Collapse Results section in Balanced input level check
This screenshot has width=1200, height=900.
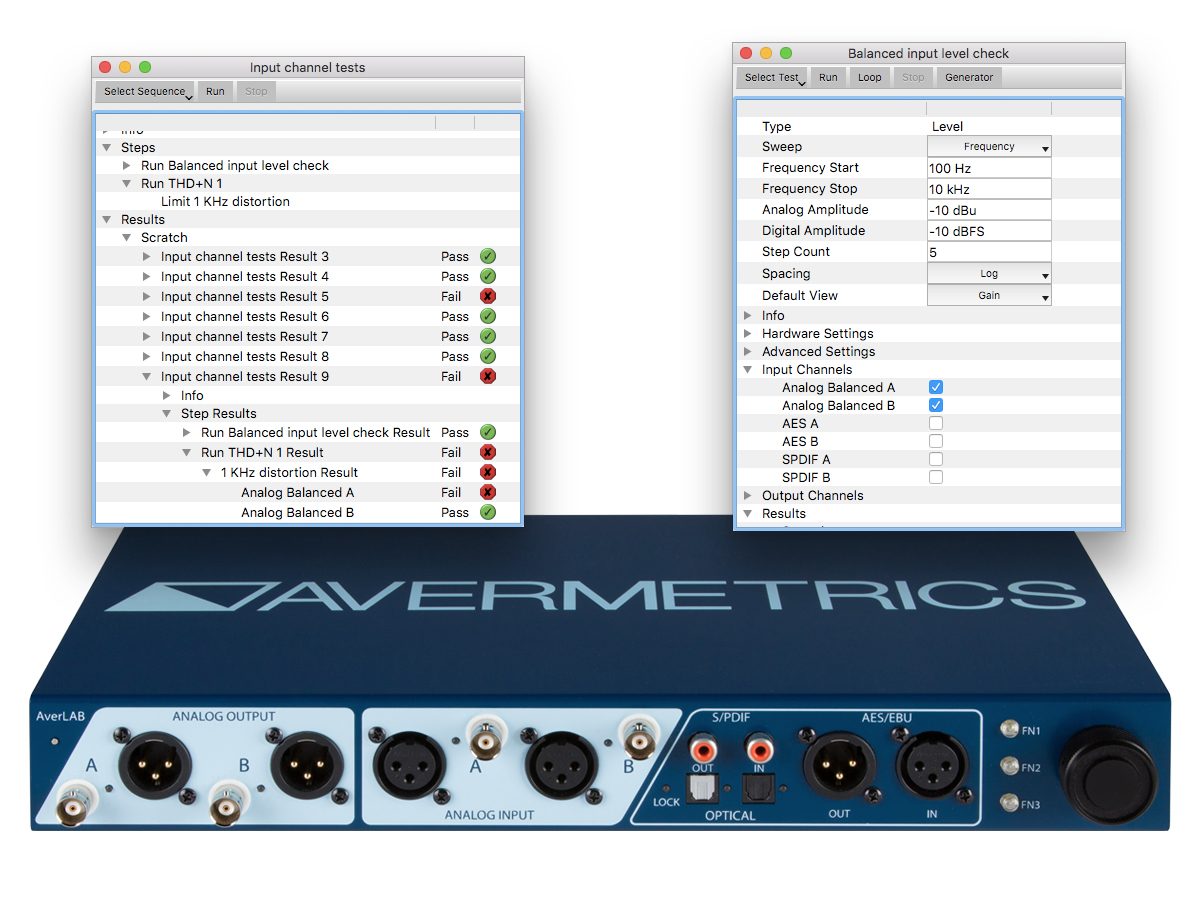[748, 514]
